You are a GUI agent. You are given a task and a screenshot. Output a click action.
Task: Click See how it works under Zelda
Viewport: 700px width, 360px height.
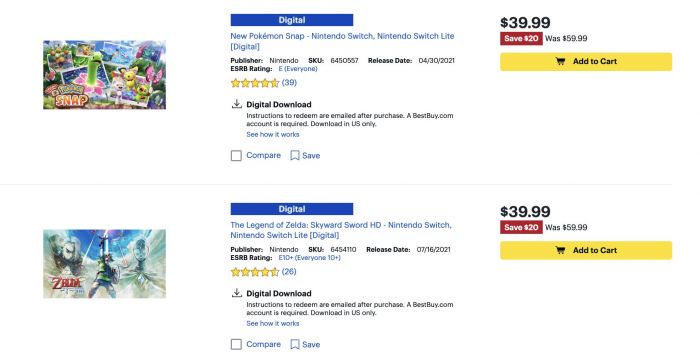click(x=273, y=323)
